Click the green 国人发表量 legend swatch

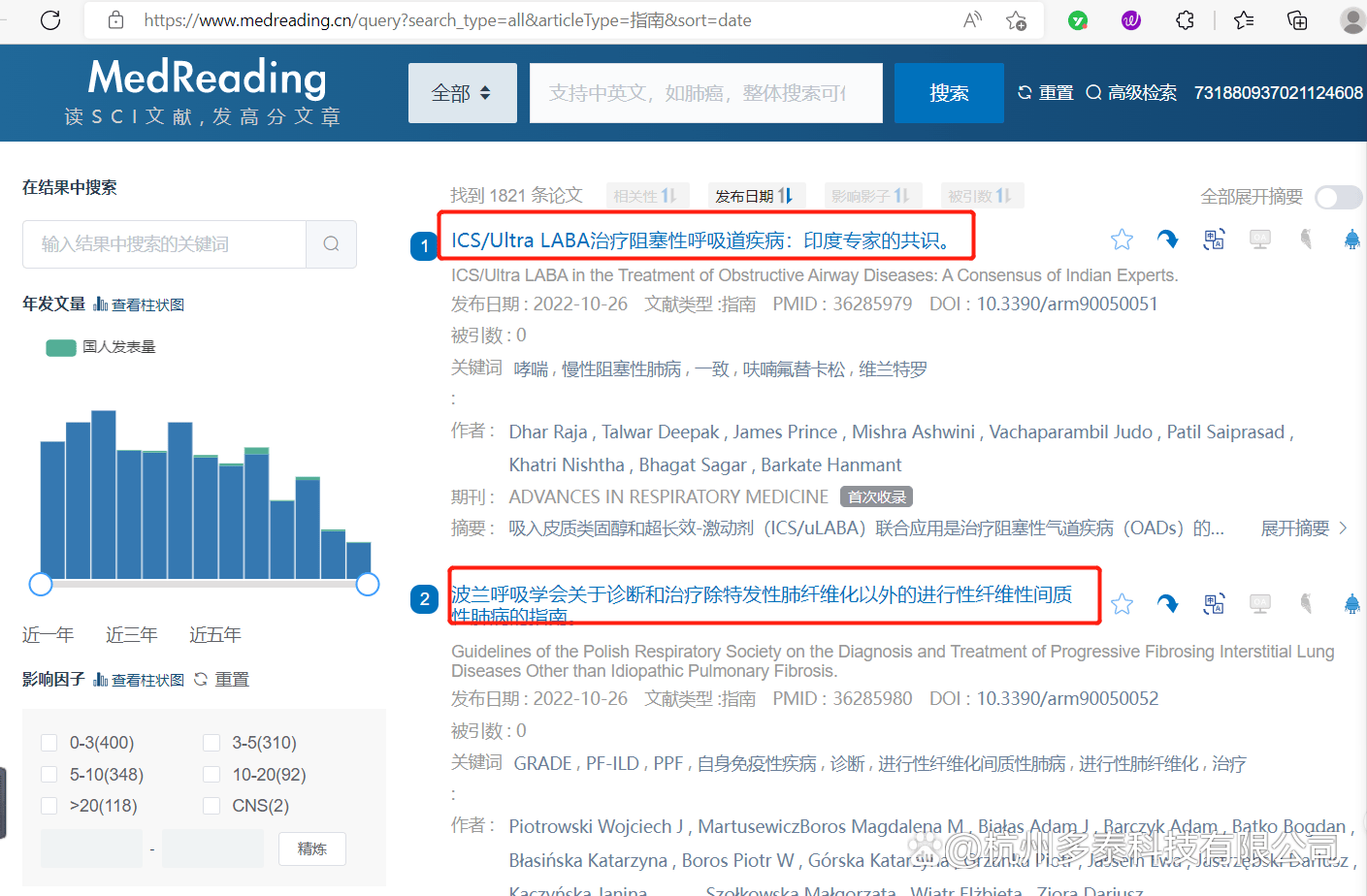click(61, 348)
